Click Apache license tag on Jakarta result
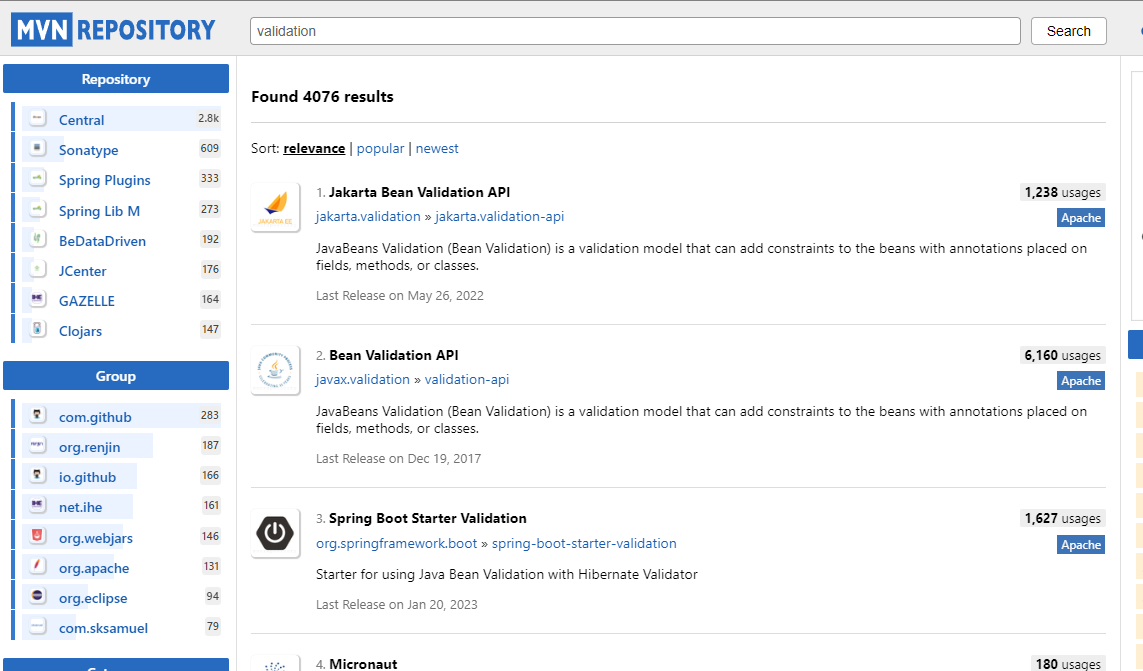Screen dimensions: 1143x671 click(1081, 217)
